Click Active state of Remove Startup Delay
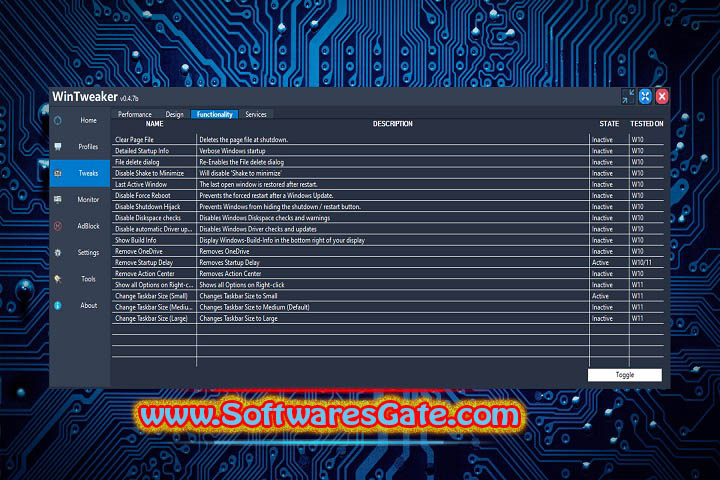 click(x=600, y=263)
